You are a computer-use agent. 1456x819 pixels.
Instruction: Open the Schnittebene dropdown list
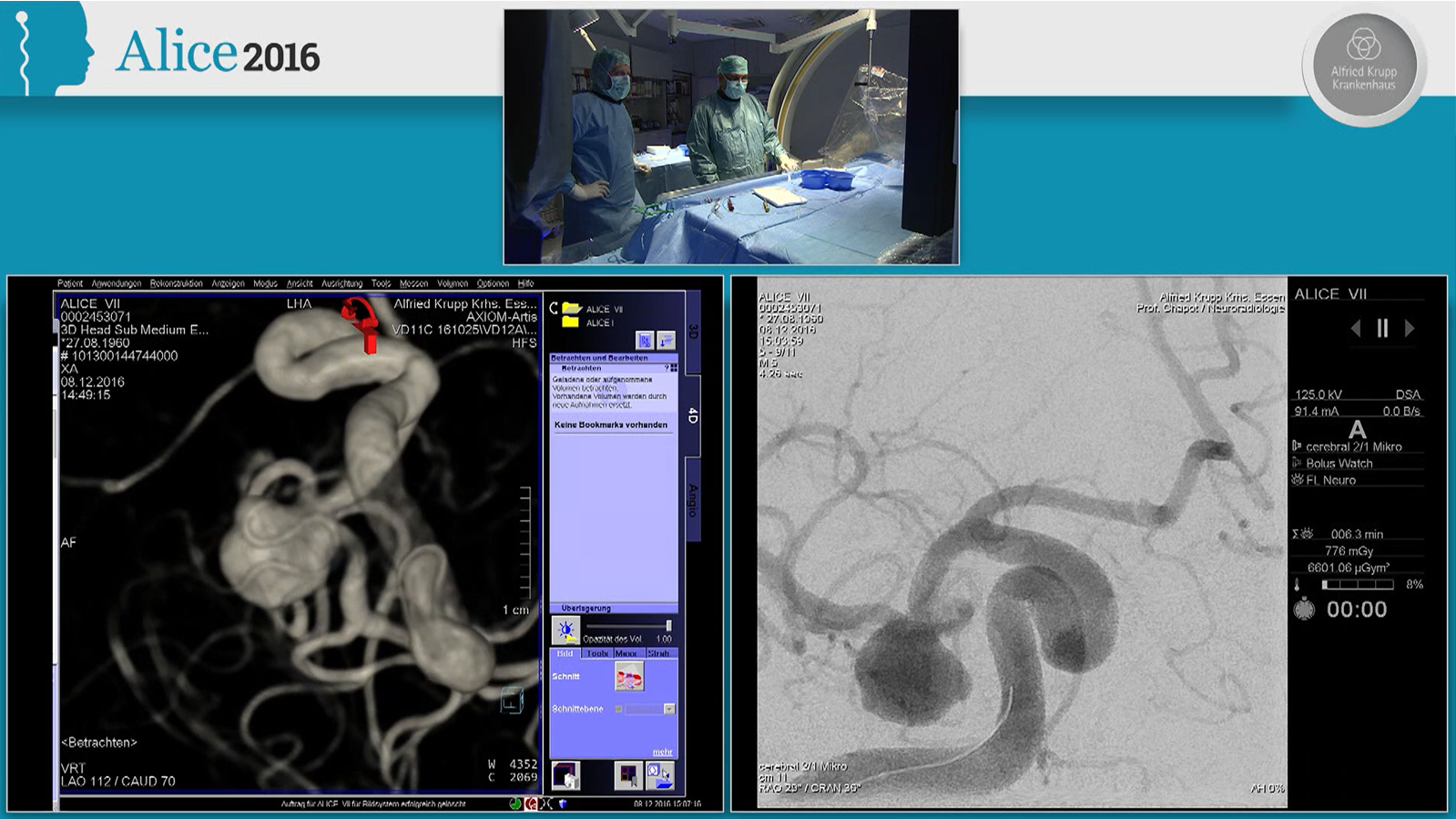tap(668, 709)
